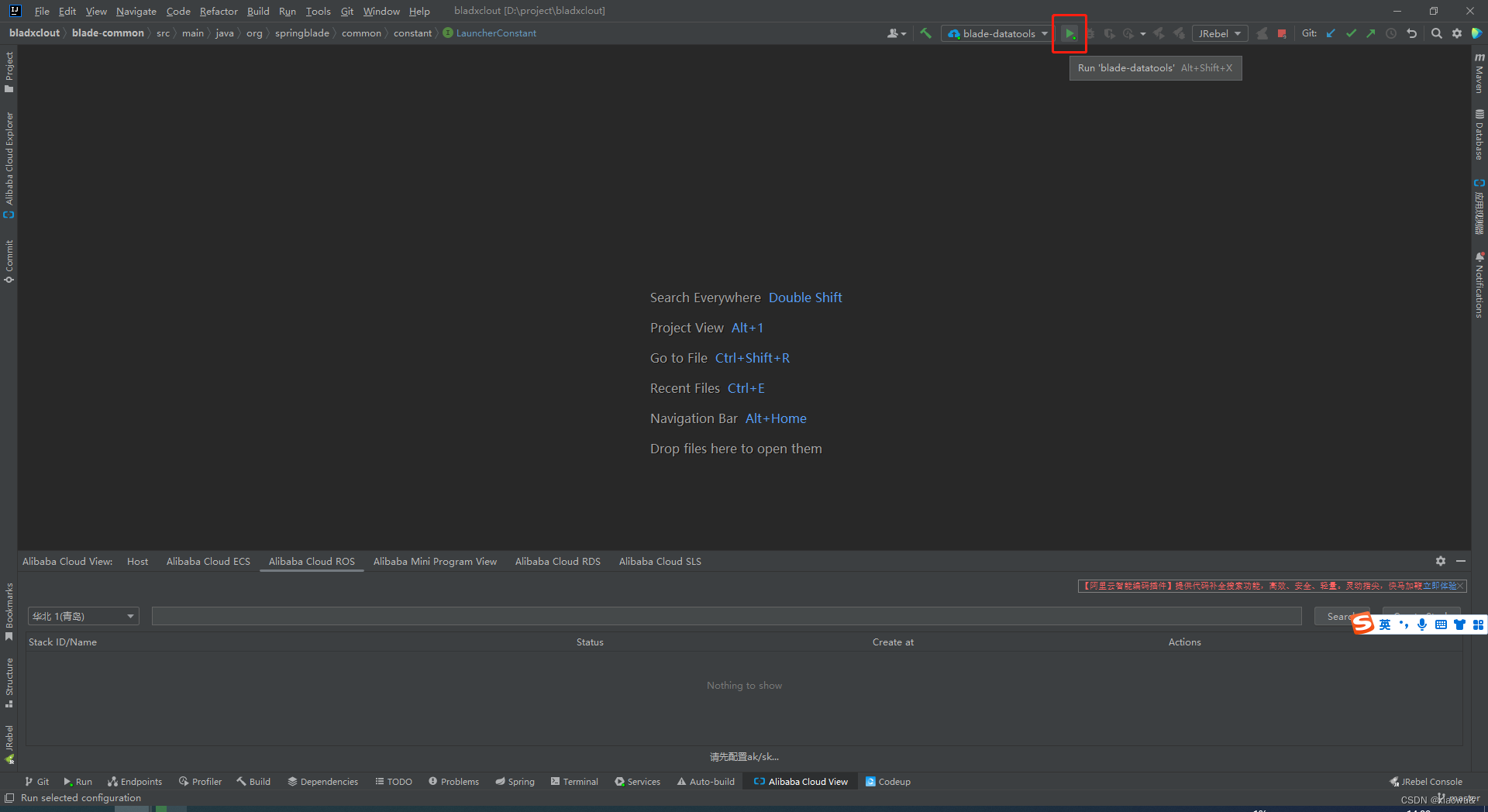Click the Run with JRebel rocket icon
This screenshot has width=1488, height=812.
pos(1159,33)
